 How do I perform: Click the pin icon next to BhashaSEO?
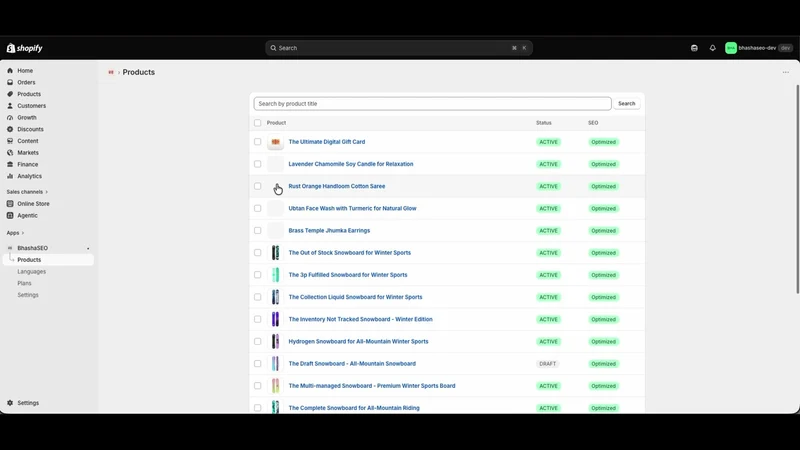(88, 248)
